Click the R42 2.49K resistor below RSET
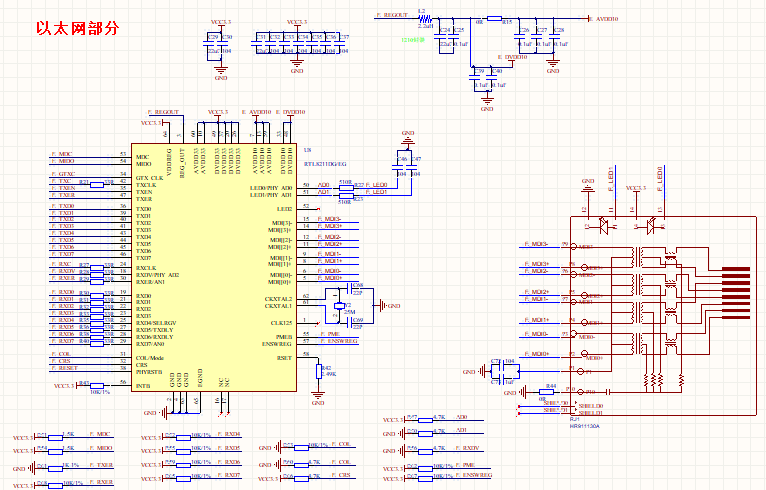Image resolution: width=766 pixels, height=490 pixels. click(x=319, y=371)
